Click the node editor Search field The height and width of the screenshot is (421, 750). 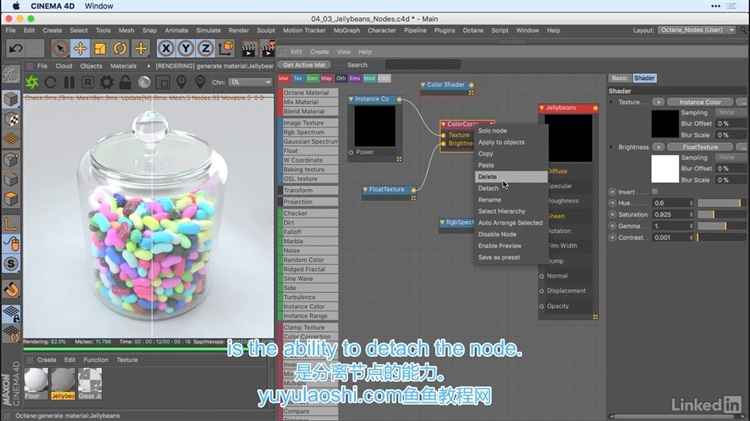point(423,65)
